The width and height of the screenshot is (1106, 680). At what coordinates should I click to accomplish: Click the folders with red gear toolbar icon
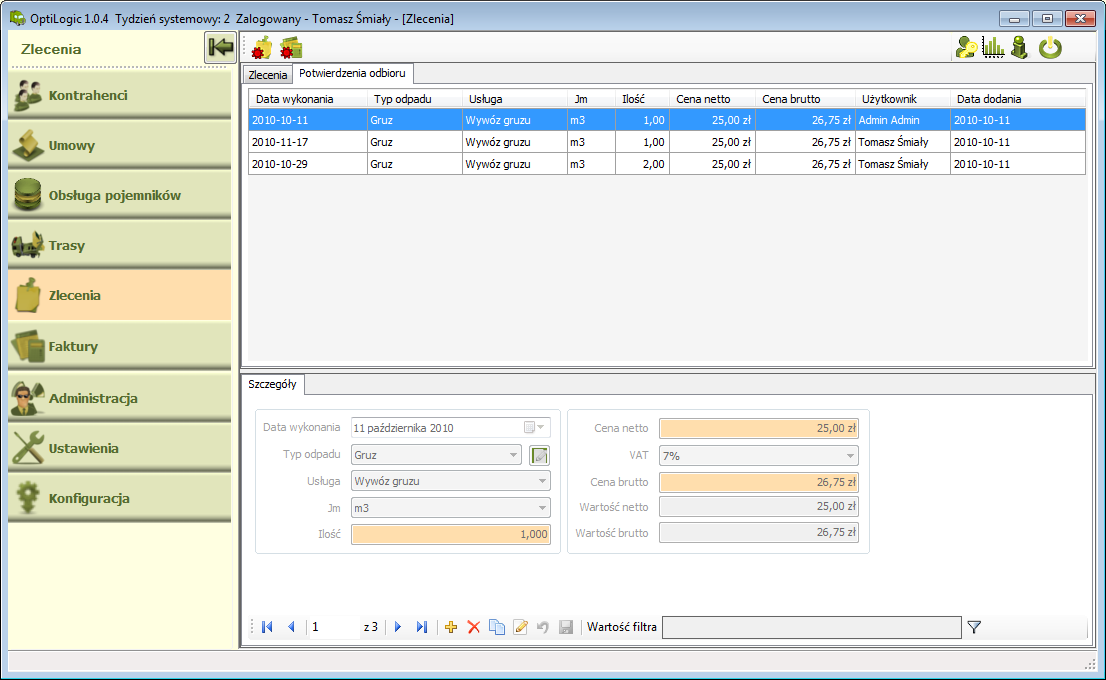[291, 48]
